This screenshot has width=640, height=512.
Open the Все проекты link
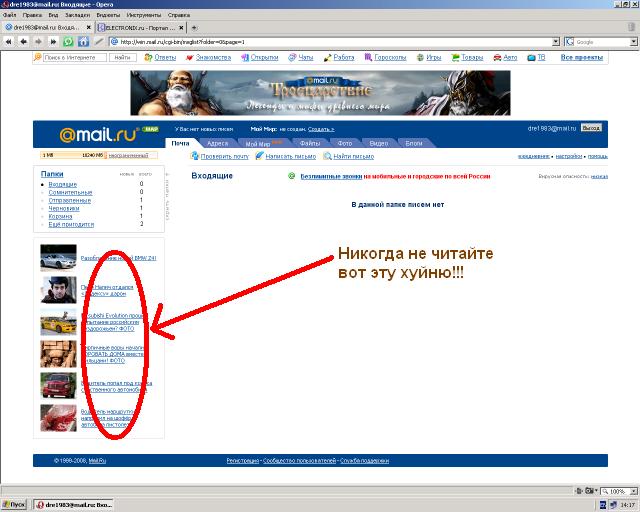pyautogui.click(x=582, y=58)
